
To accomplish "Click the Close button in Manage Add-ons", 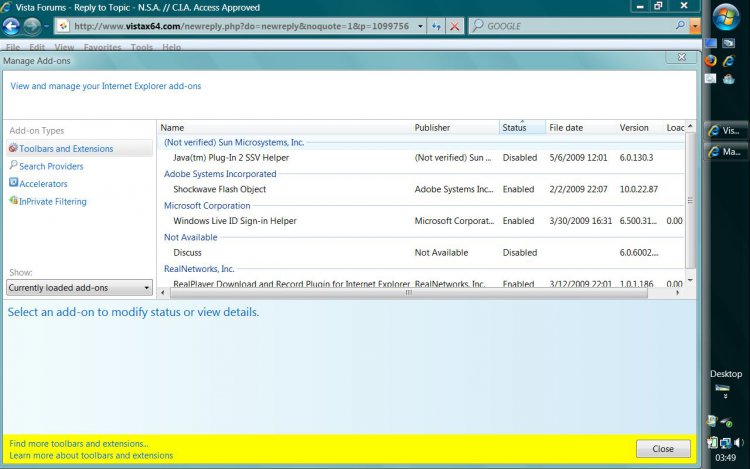I will coord(663,448).
